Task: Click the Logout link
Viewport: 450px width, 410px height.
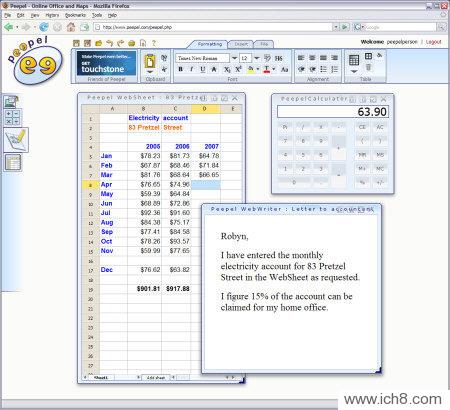Action: pyautogui.click(x=433, y=42)
